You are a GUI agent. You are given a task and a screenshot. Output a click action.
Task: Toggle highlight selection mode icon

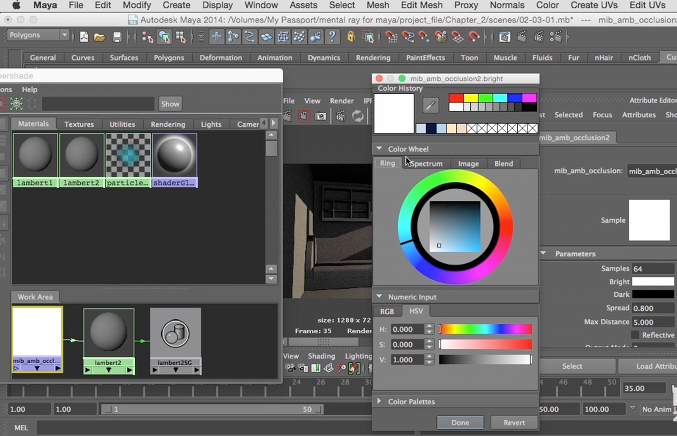pyautogui.click(x=368, y=37)
